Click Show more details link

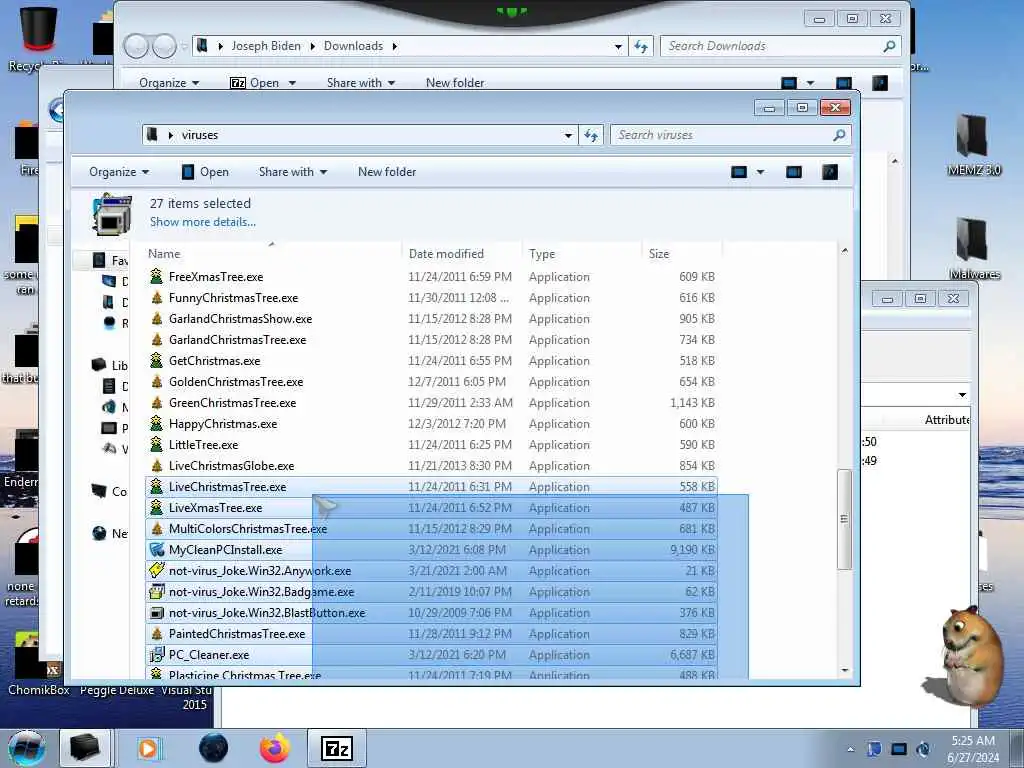(202, 222)
